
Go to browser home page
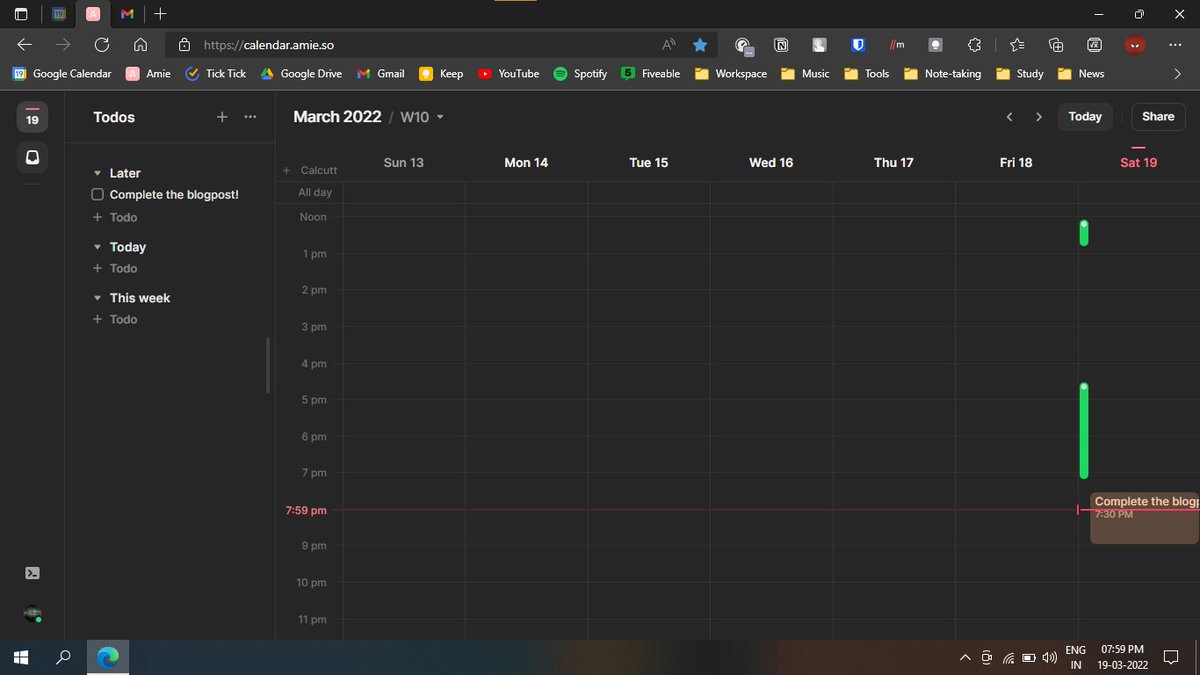click(x=141, y=45)
